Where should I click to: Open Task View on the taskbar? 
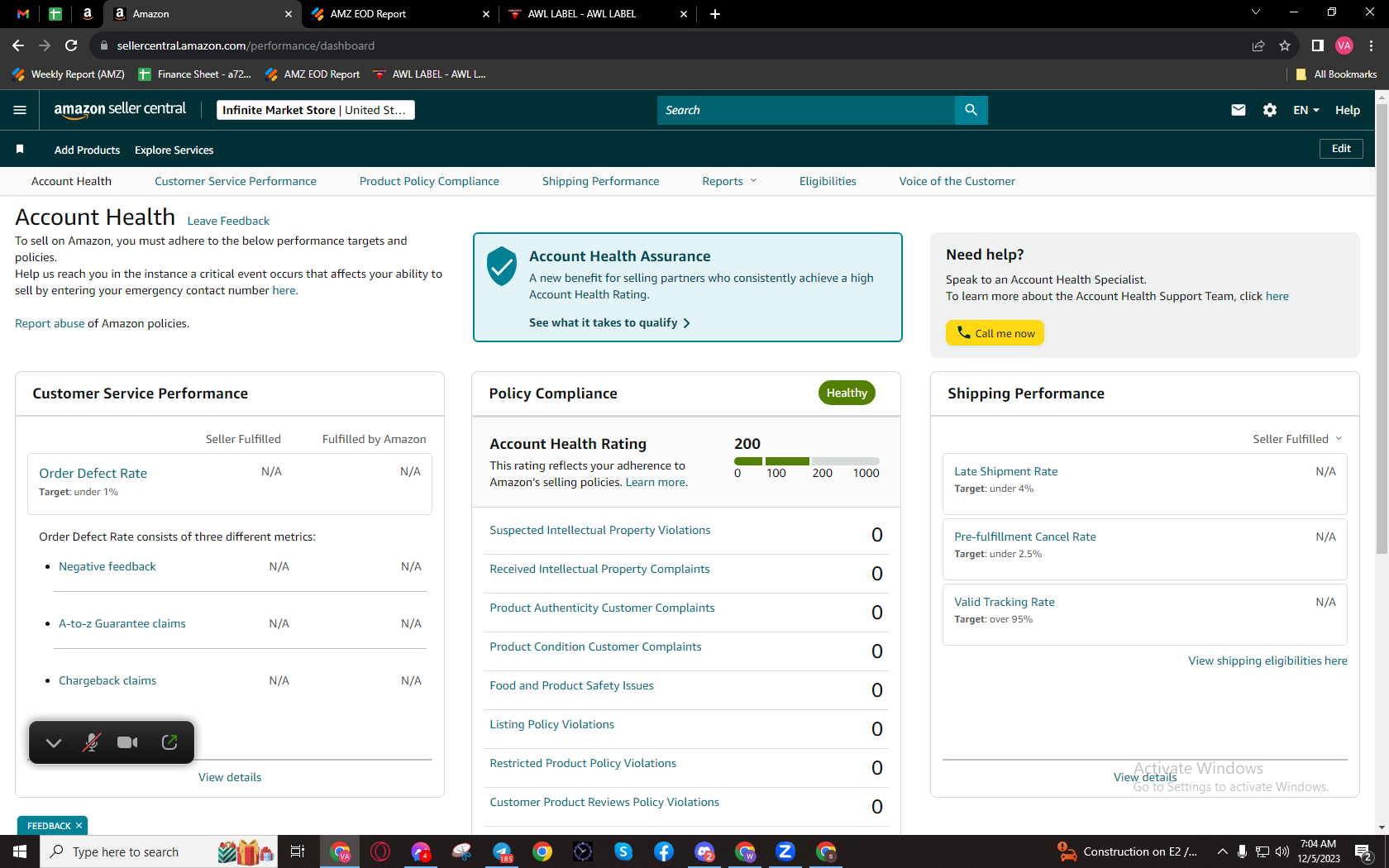[298, 851]
